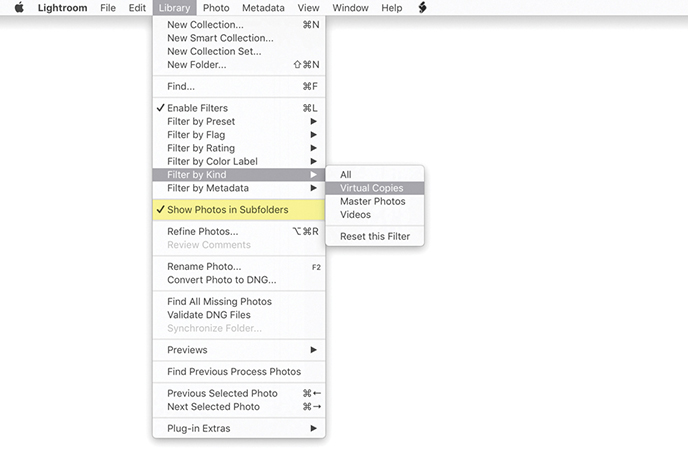Expand Filter by Rating submenu

pyautogui.click(x=201, y=148)
